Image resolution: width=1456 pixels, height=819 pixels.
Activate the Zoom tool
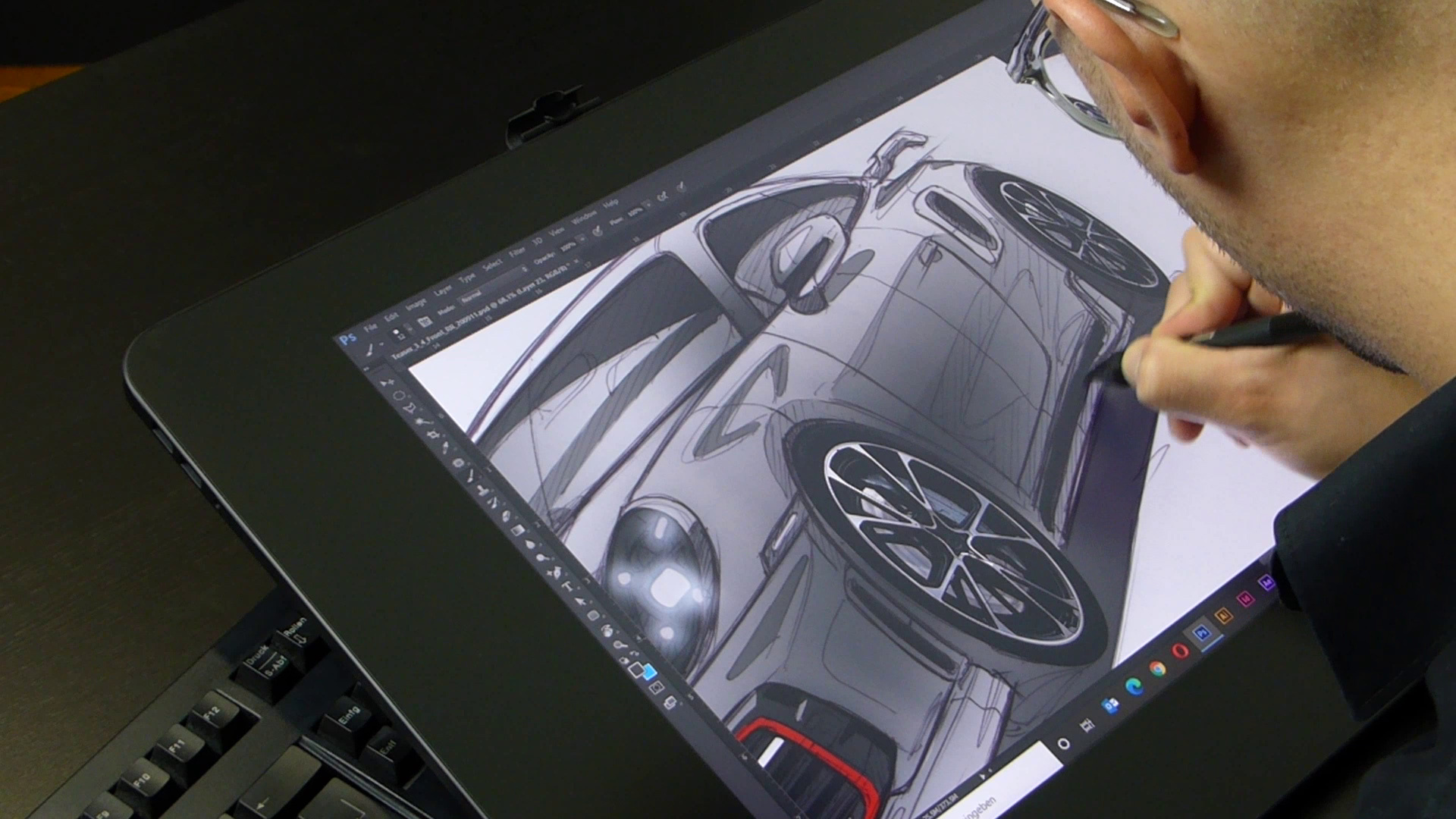[x=620, y=645]
